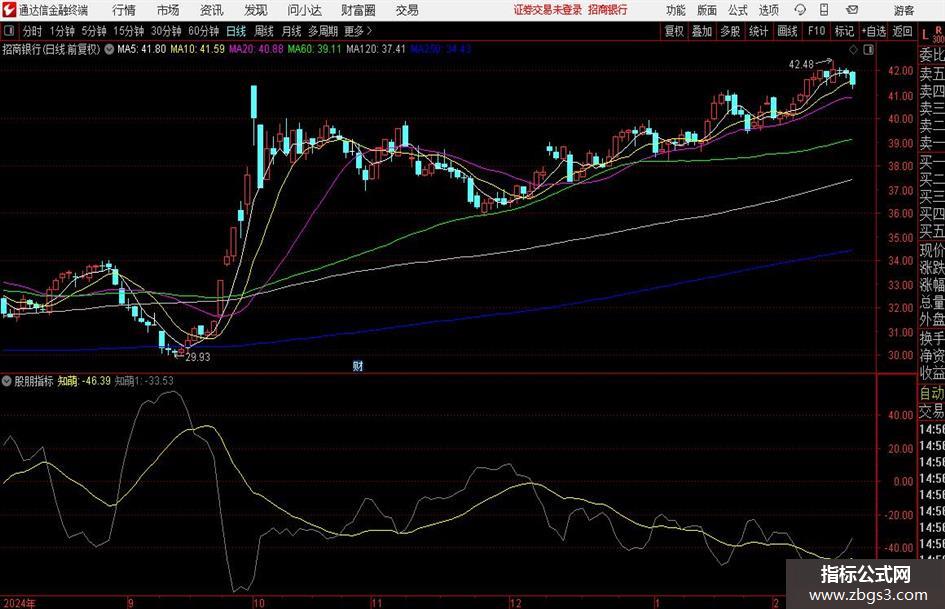This screenshot has width=945, height=609.
Task: Click the L indicator at right panel top
Action: point(925,36)
